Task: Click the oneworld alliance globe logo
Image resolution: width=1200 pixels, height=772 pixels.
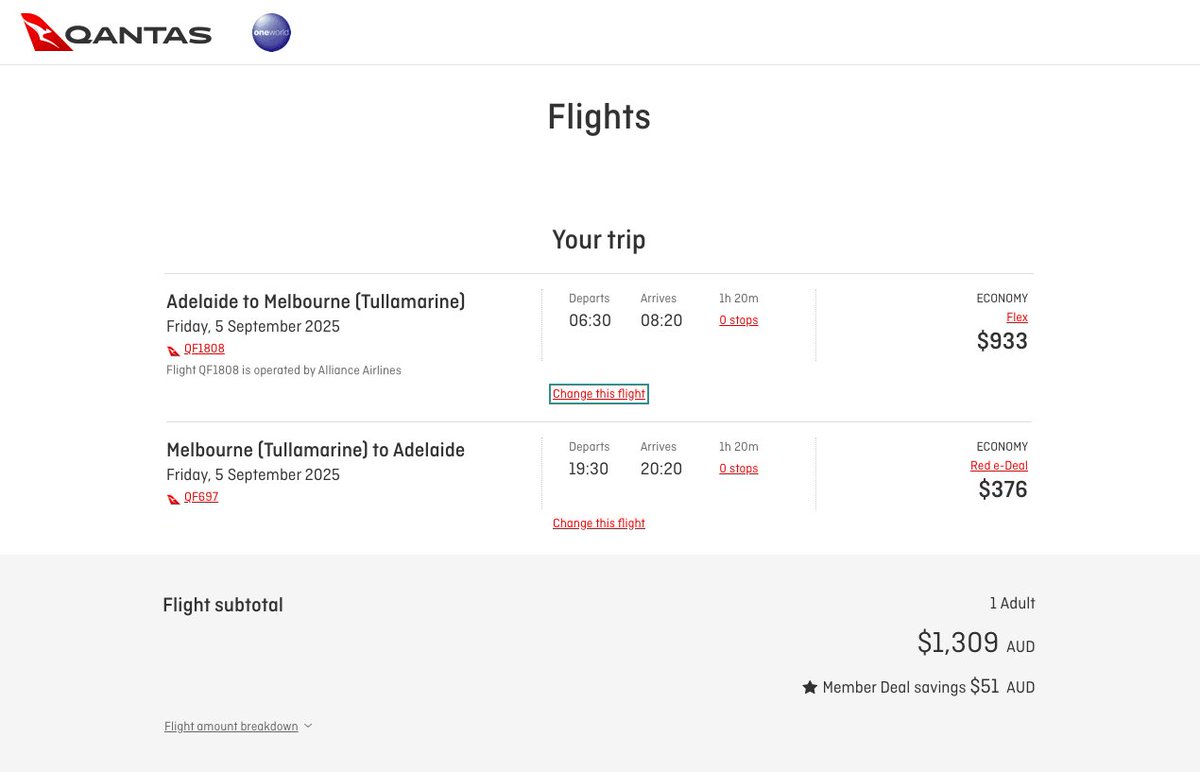Action: pos(271,33)
